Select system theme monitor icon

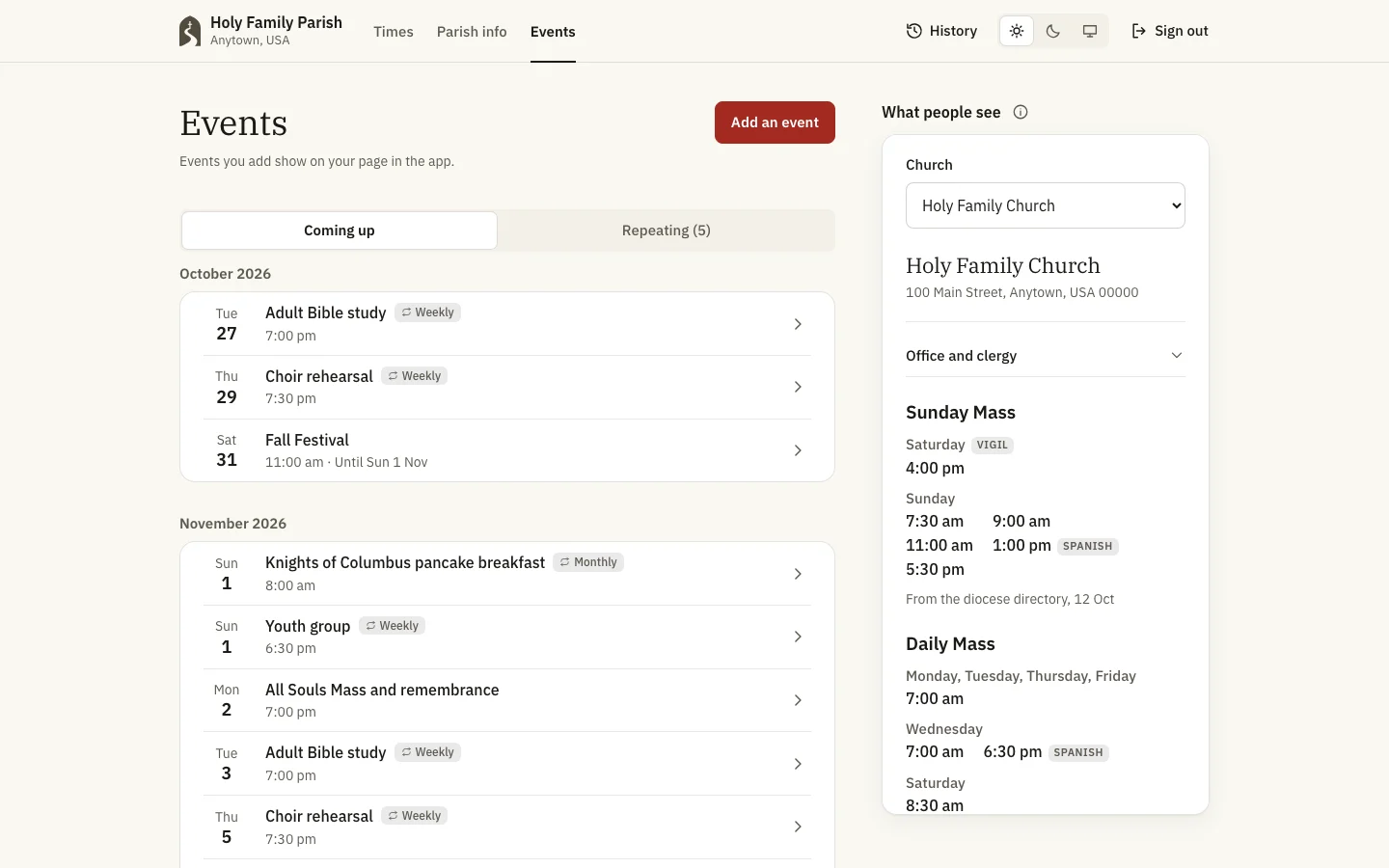coord(1090,31)
